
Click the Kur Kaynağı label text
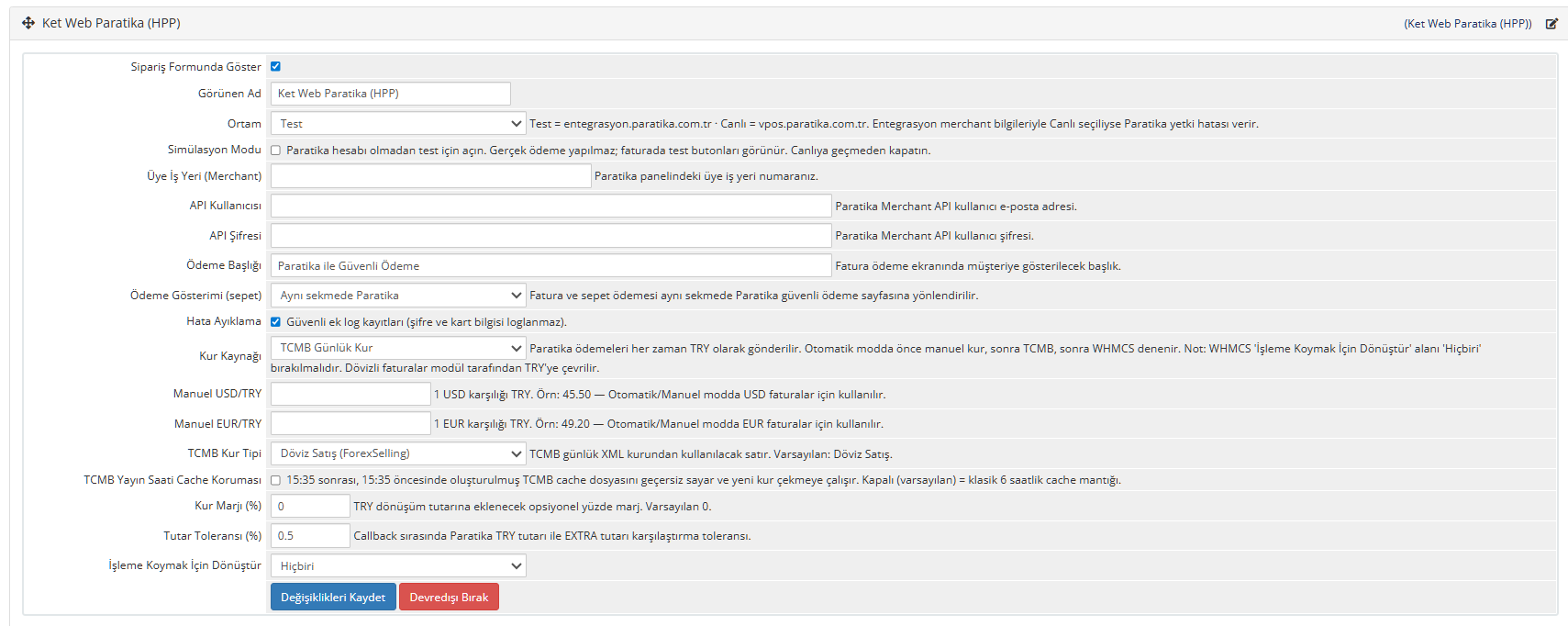tap(230, 356)
